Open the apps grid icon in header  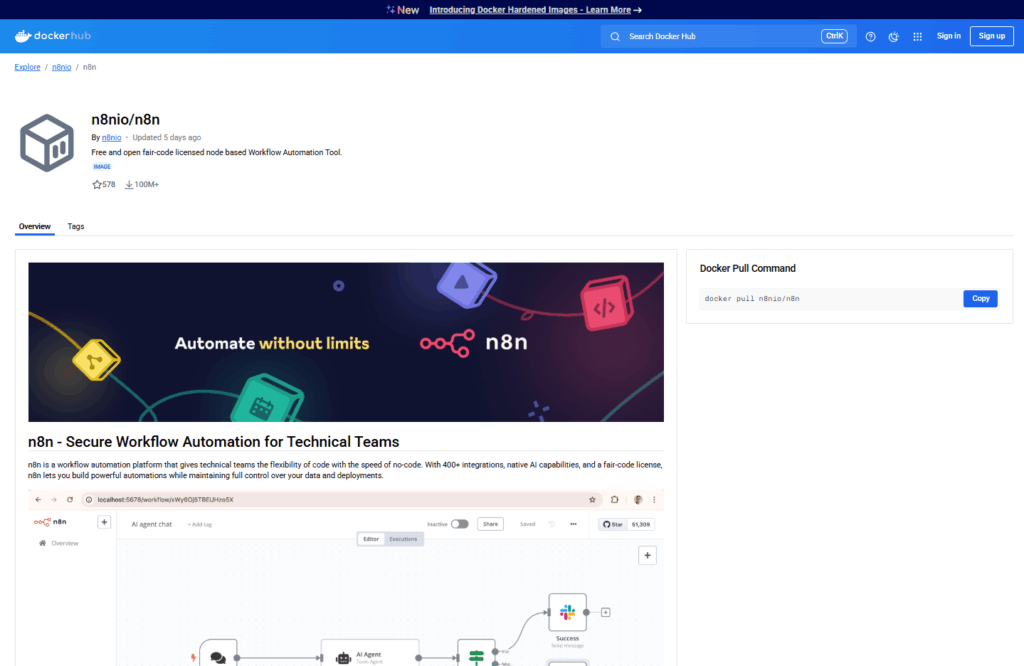tap(918, 37)
